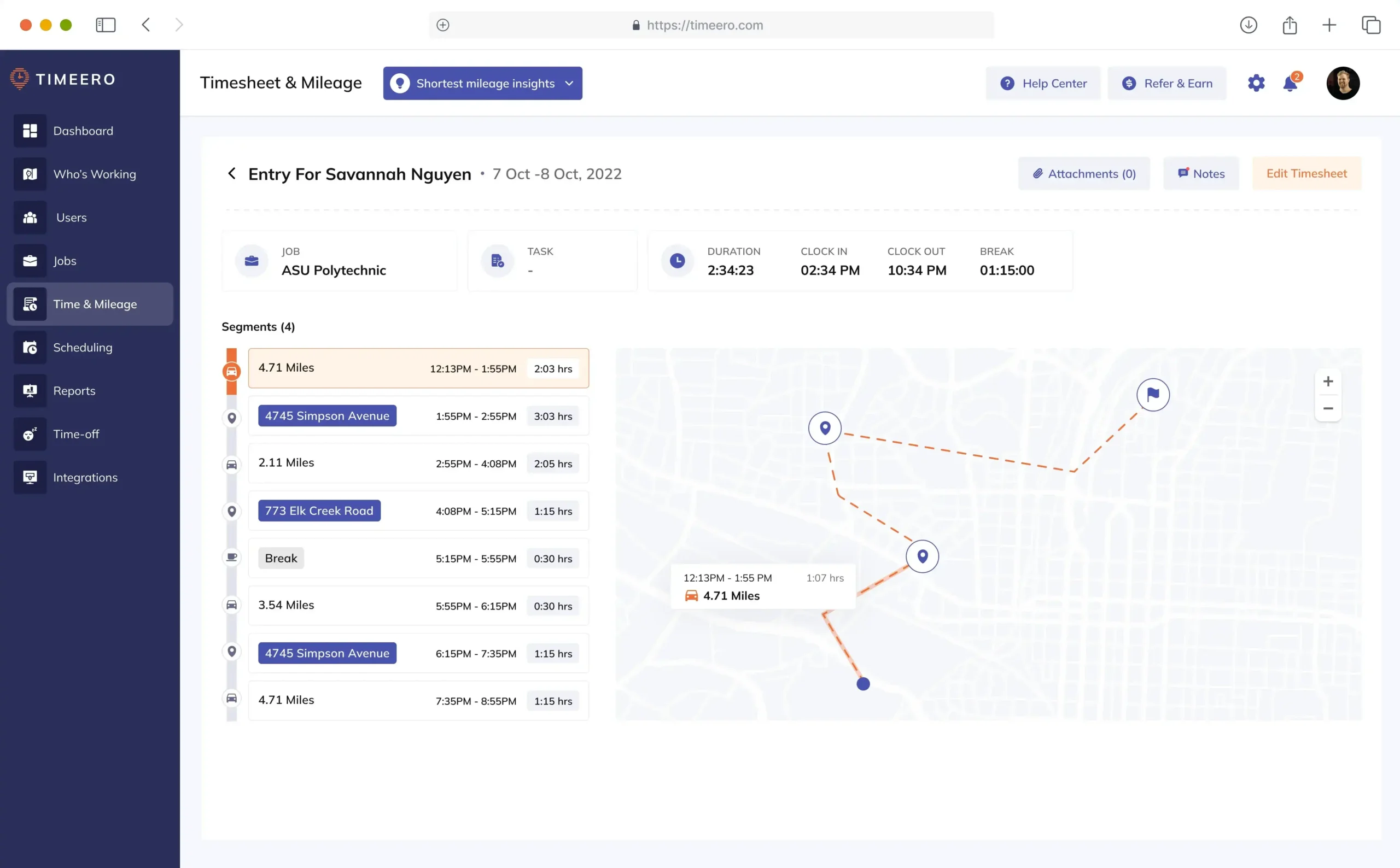Image resolution: width=1400 pixels, height=868 pixels.
Task: Click the map flag destination marker
Action: pos(1152,395)
